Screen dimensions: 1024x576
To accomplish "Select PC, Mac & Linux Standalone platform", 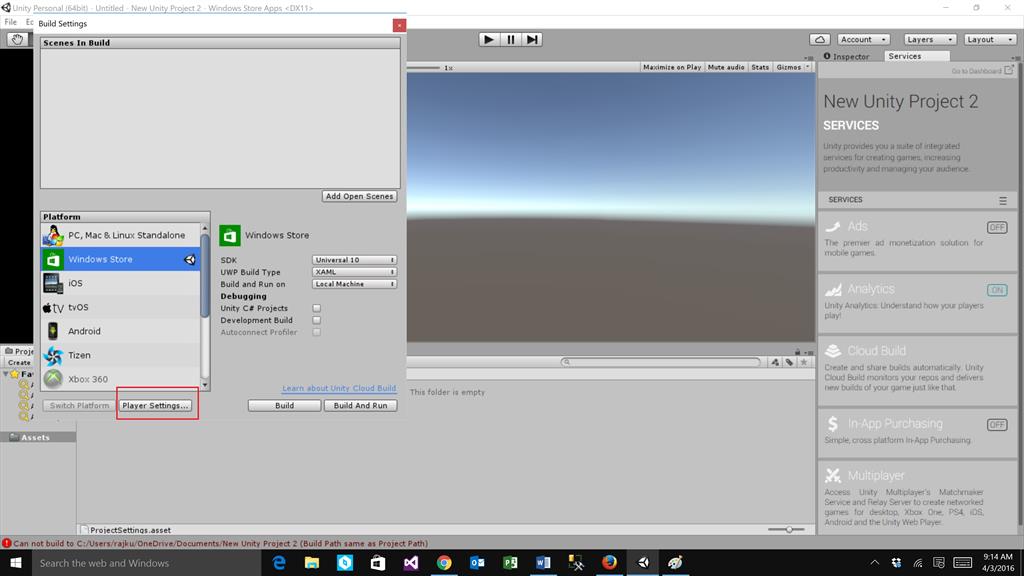I will tap(121, 235).
